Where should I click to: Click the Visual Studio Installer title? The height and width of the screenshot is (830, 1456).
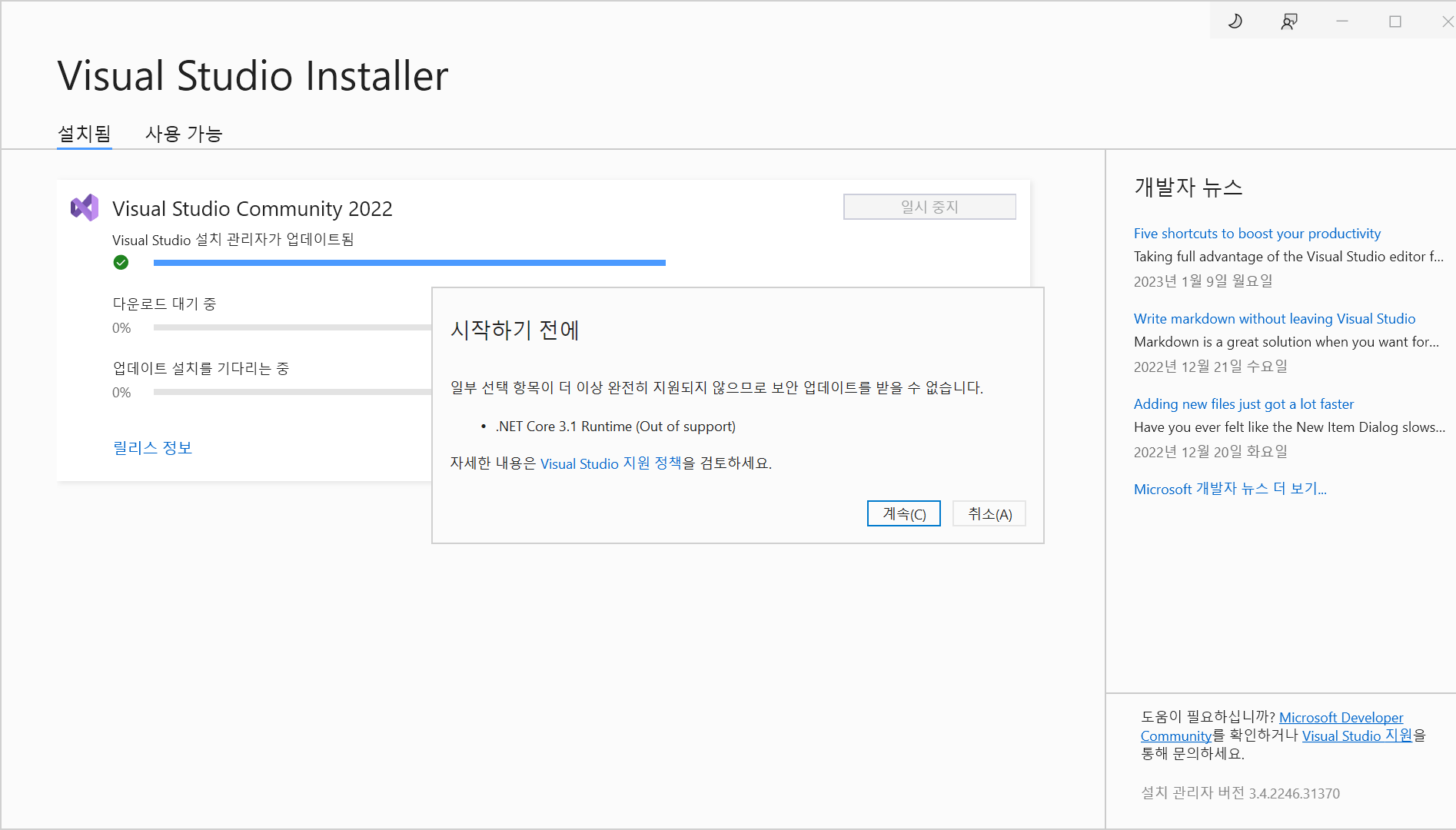253,75
